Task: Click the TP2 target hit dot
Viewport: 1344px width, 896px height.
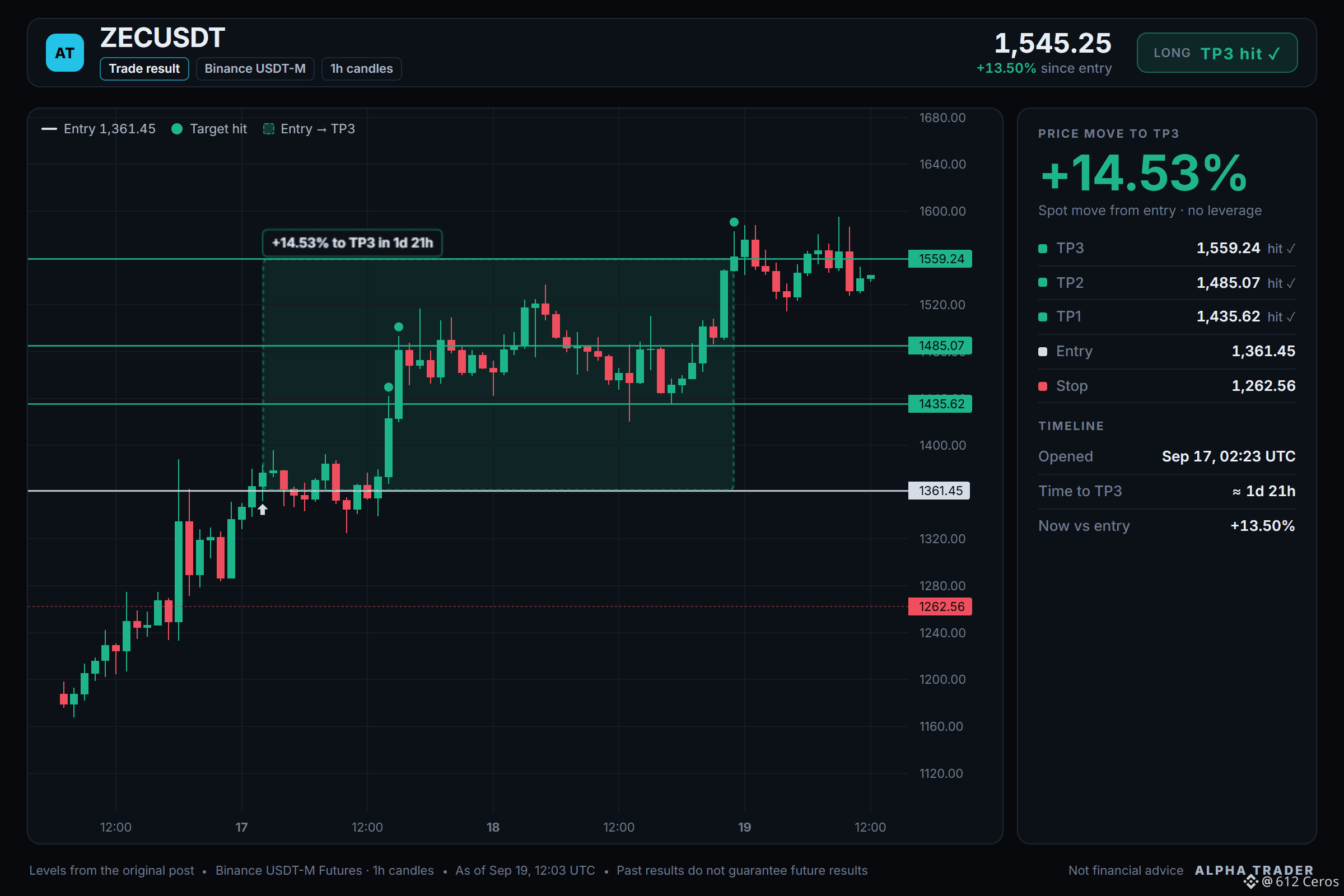Action: click(399, 327)
